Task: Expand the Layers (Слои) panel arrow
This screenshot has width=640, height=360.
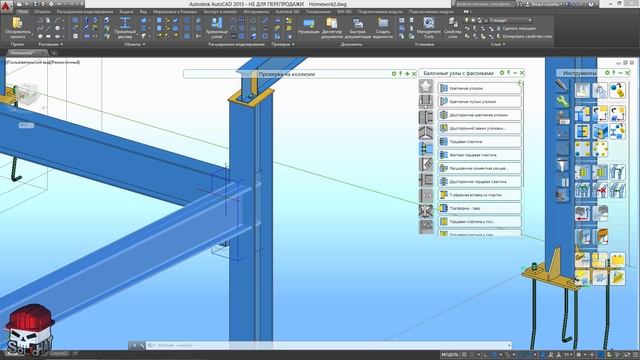Action: 504,44
